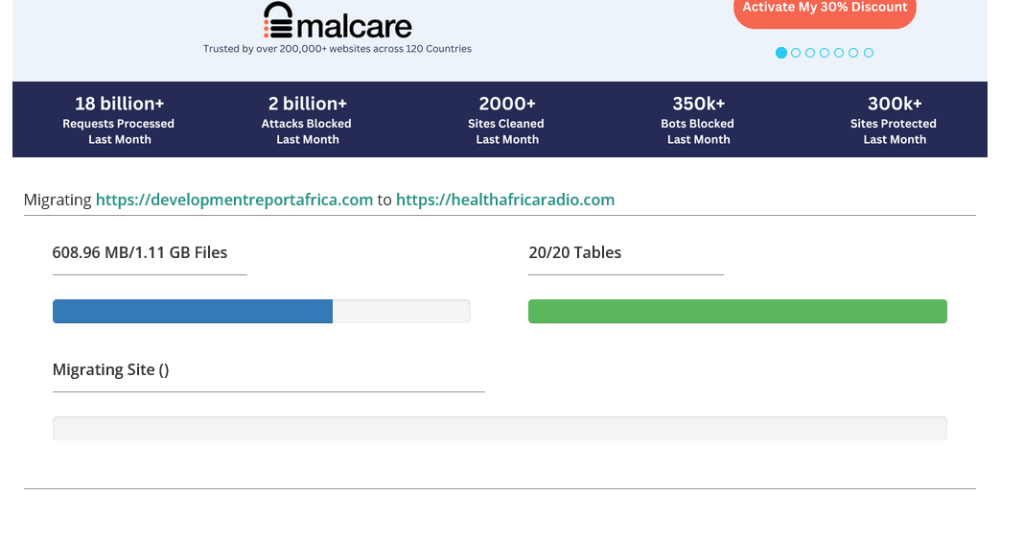
Task: Click the green tables progress bar
Action: [737, 311]
